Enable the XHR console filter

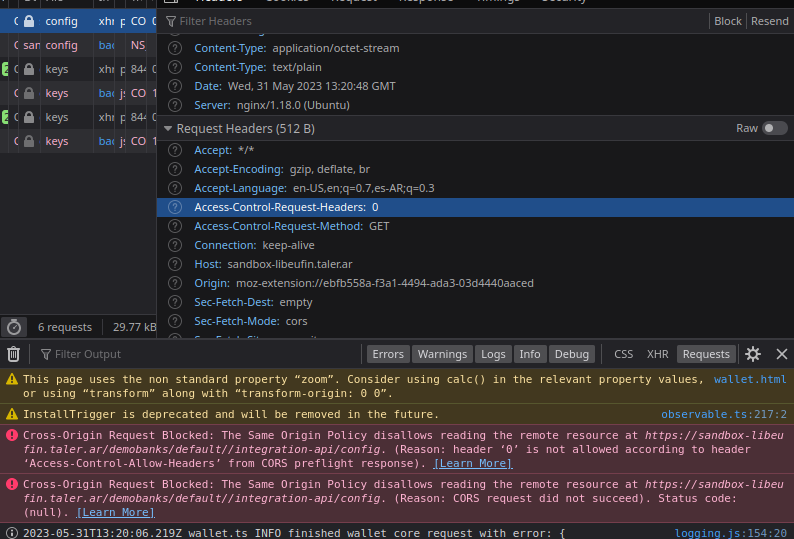(657, 354)
